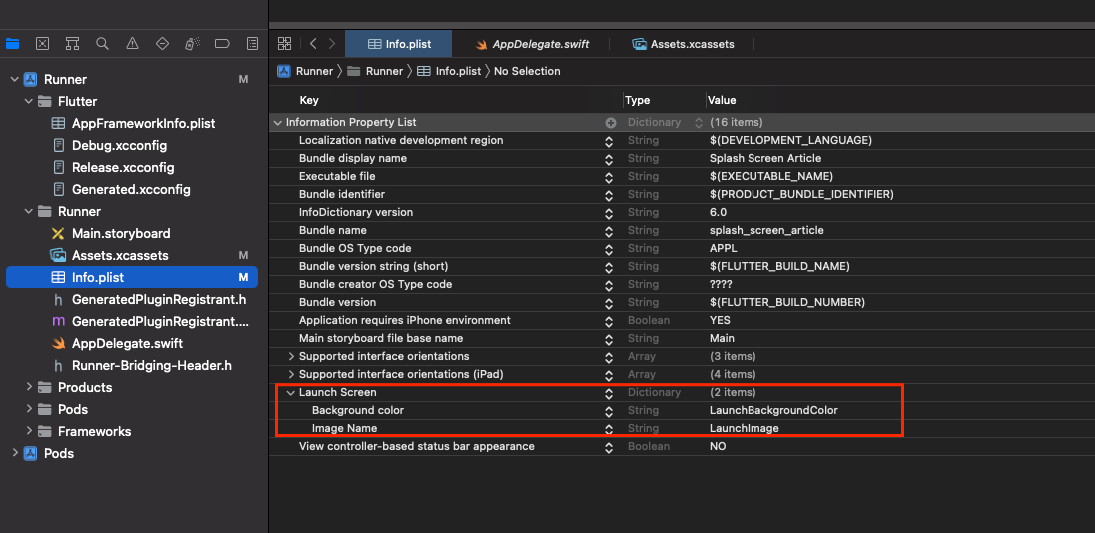Expand Supported interface orientations (iPad) row
The height and width of the screenshot is (533, 1095).
click(x=291, y=374)
